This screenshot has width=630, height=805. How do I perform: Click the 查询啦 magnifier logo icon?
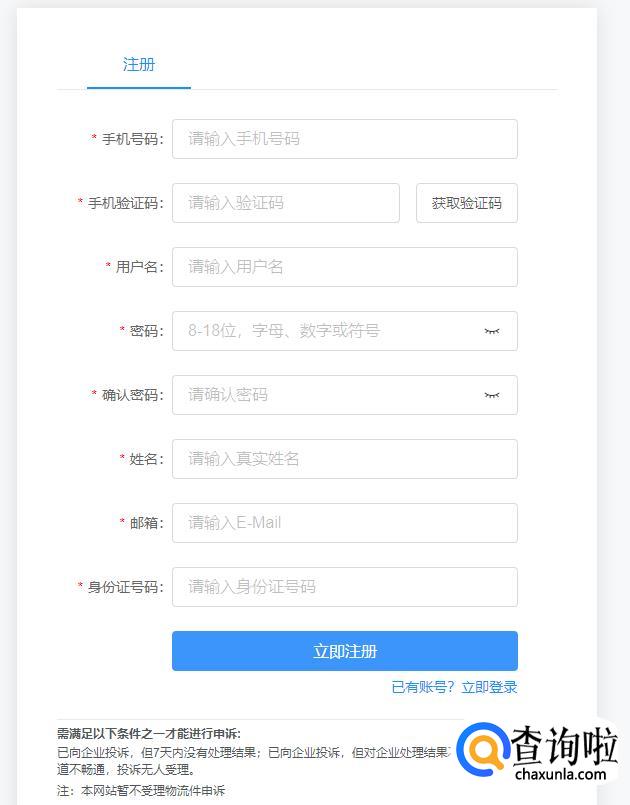484,751
